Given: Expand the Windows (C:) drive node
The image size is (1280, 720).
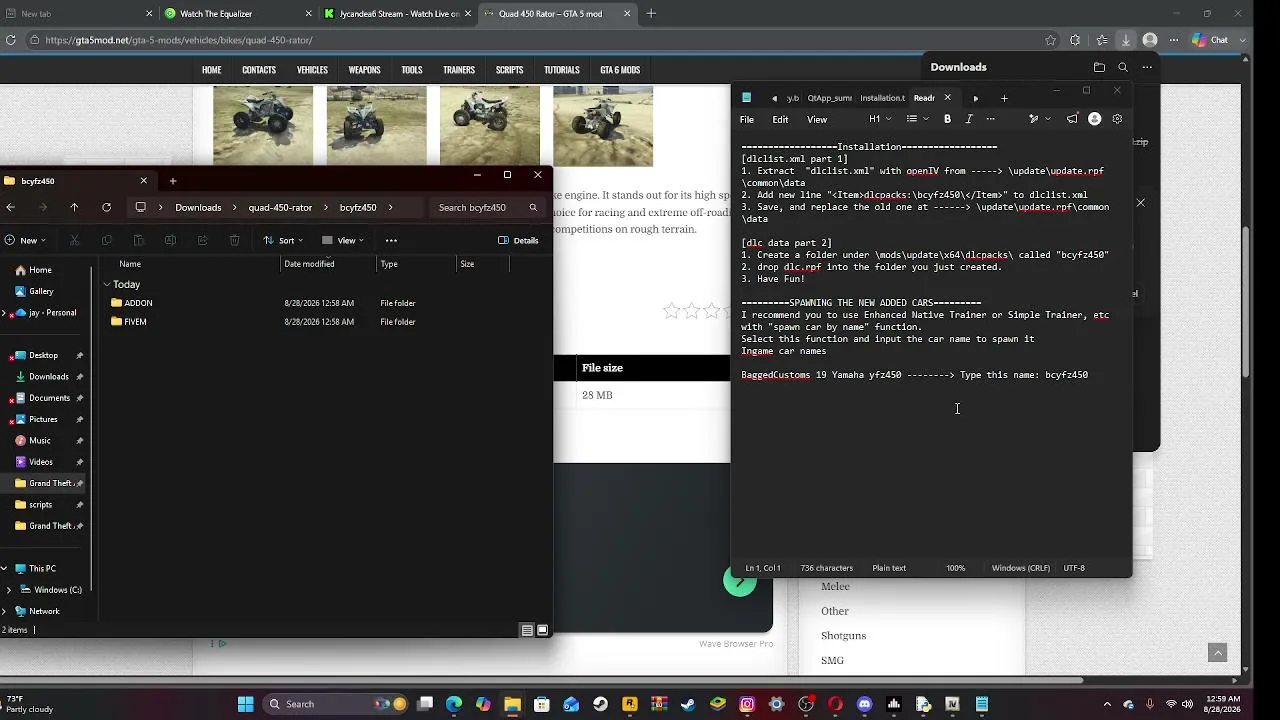Looking at the screenshot, I should click(x=8, y=590).
